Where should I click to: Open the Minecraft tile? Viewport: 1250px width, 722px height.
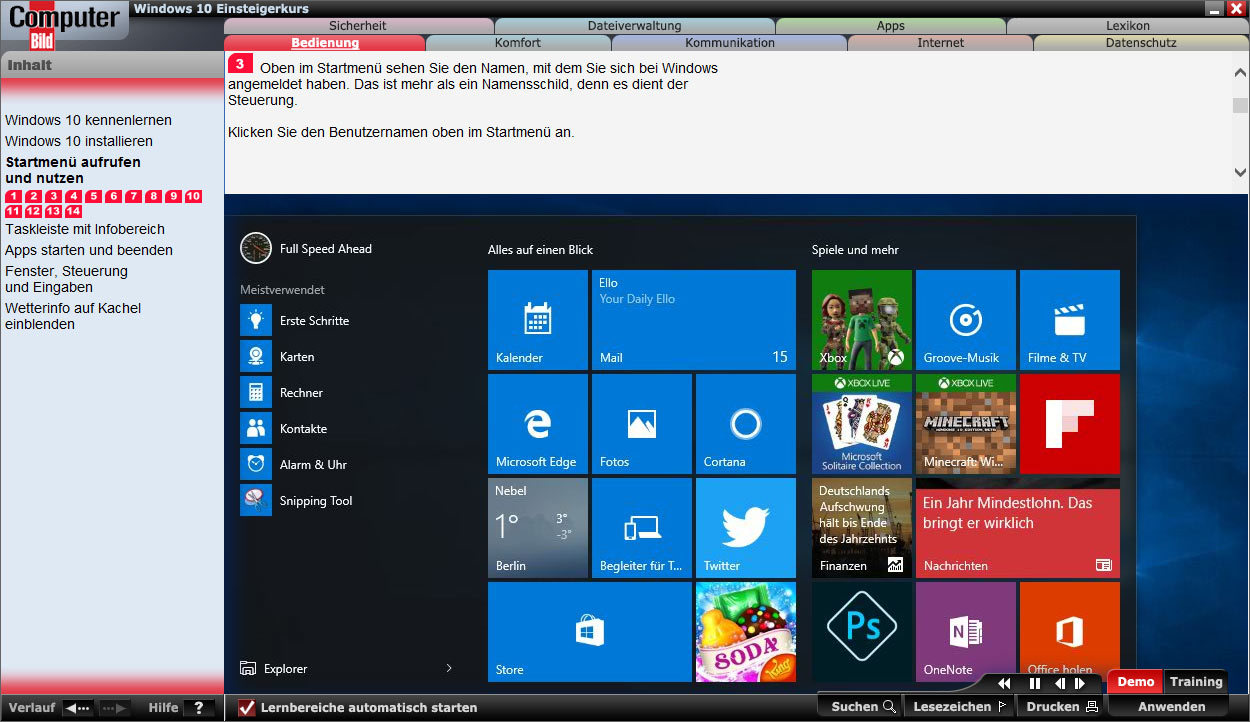[966, 424]
